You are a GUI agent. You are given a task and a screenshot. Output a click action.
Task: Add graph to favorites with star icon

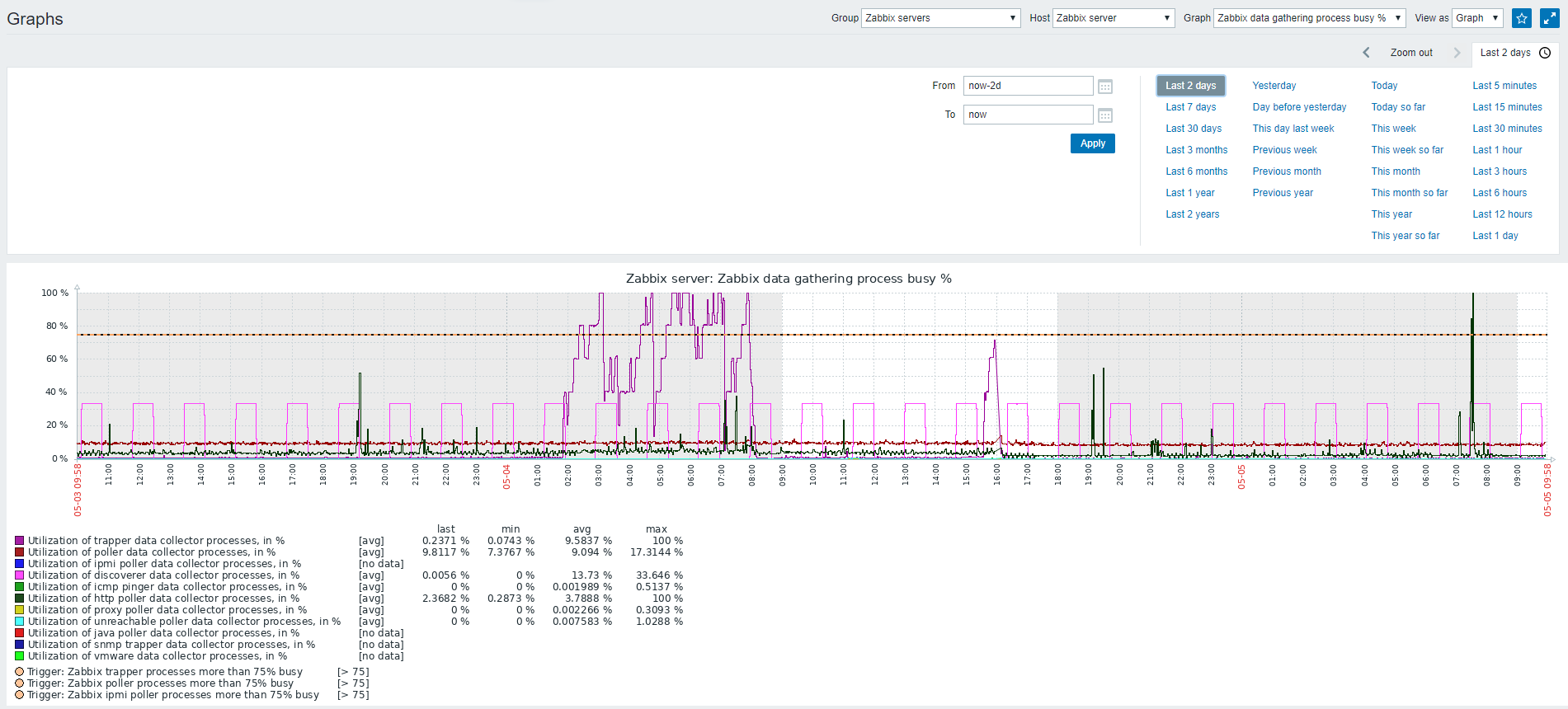1522,18
